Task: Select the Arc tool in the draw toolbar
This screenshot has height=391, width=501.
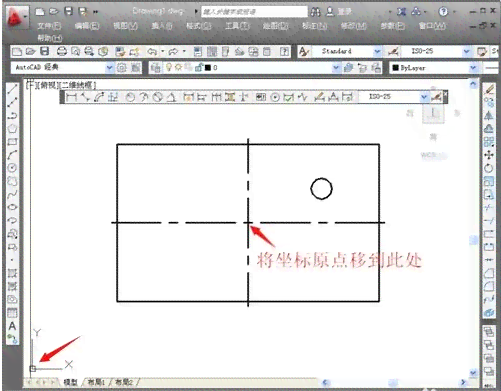Action: (12, 155)
